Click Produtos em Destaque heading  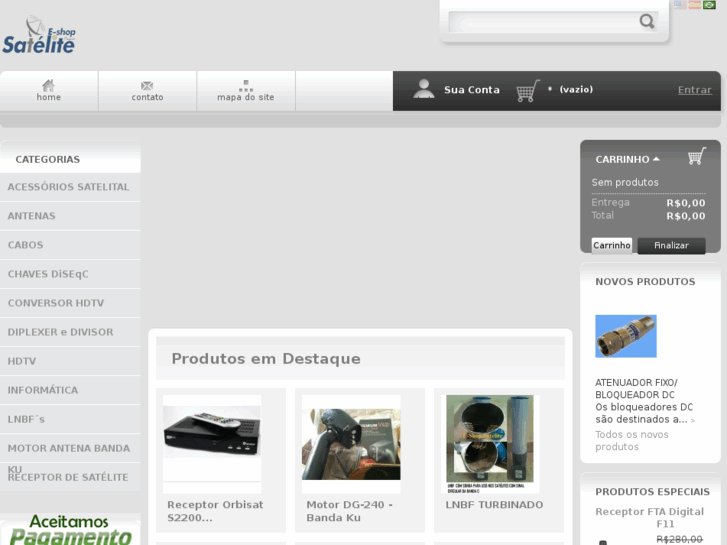pos(266,359)
